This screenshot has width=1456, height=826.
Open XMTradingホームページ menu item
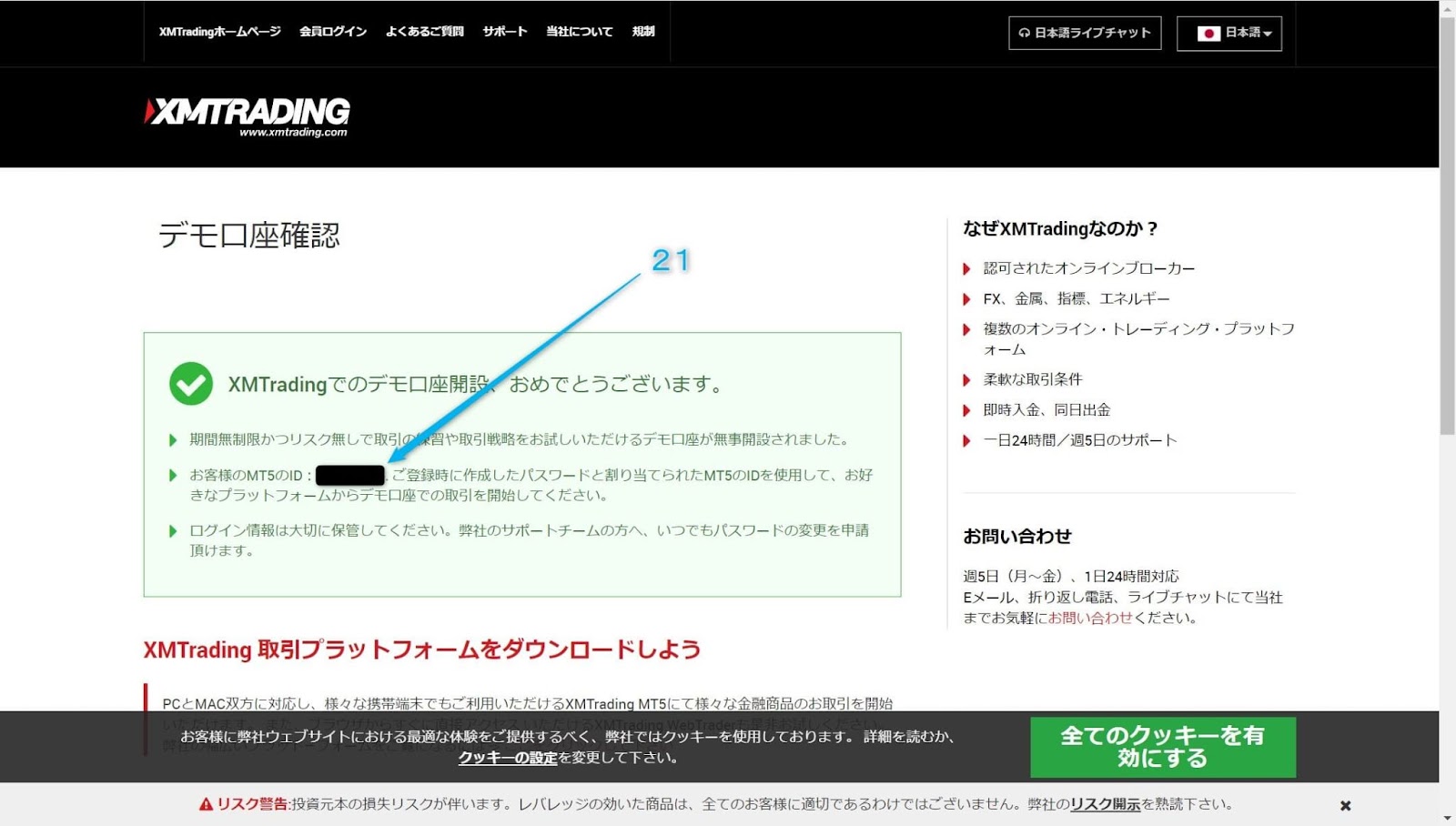point(220,32)
